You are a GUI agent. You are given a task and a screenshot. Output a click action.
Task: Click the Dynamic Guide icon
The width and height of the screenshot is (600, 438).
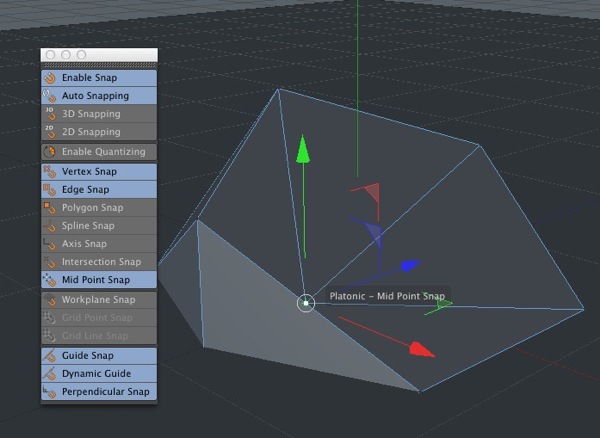(x=50, y=374)
